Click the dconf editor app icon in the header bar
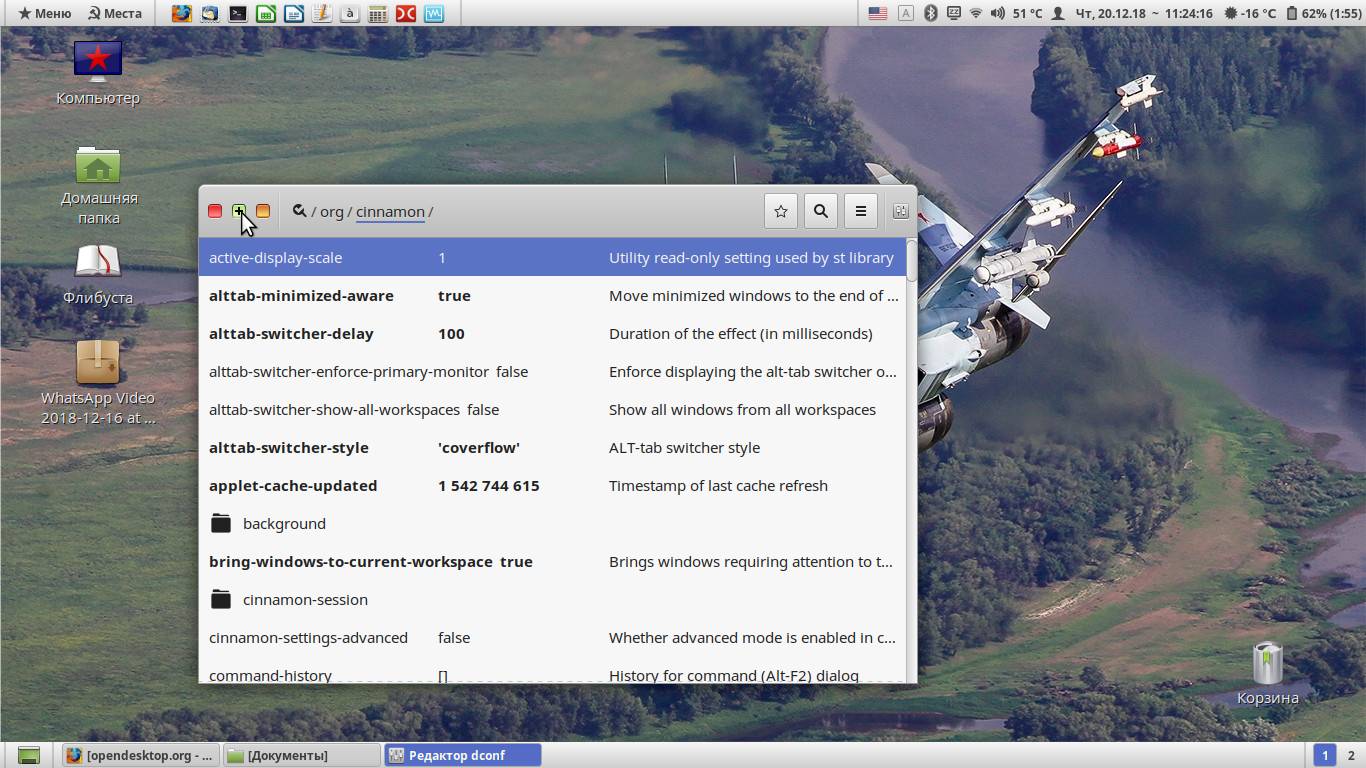 click(x=900, y=211)
